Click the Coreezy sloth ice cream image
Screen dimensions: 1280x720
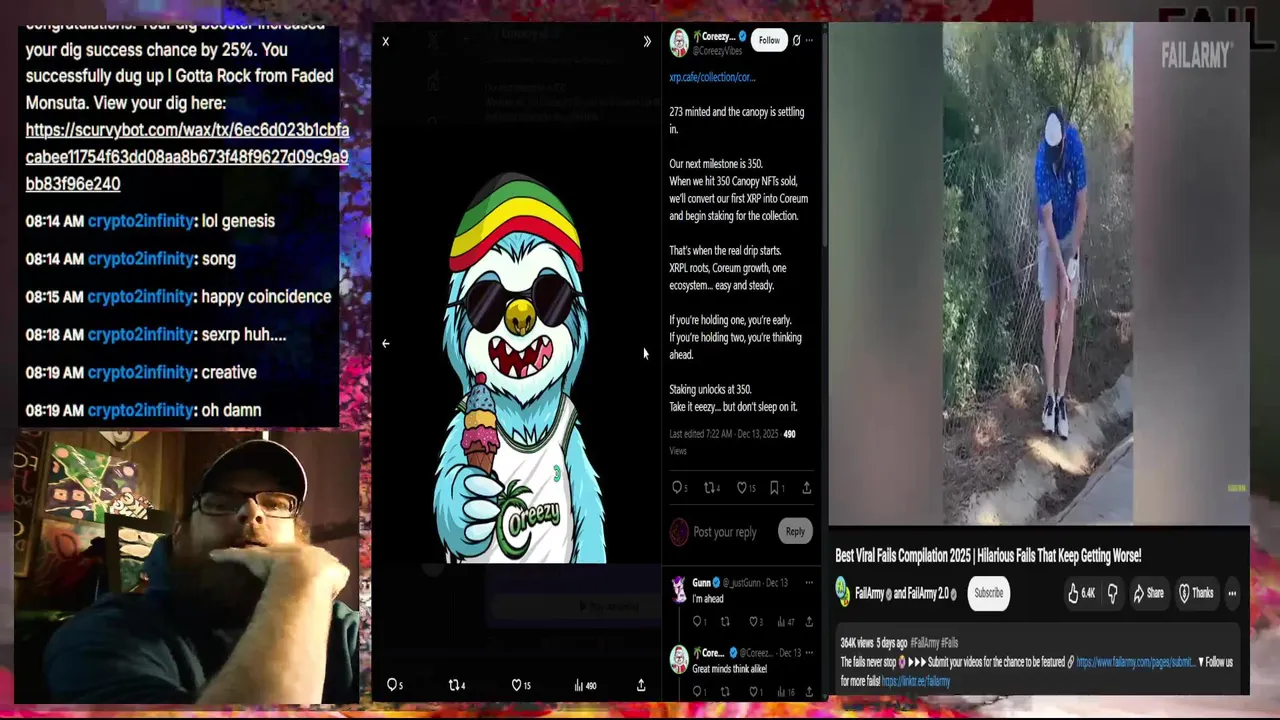coord(517,368)
